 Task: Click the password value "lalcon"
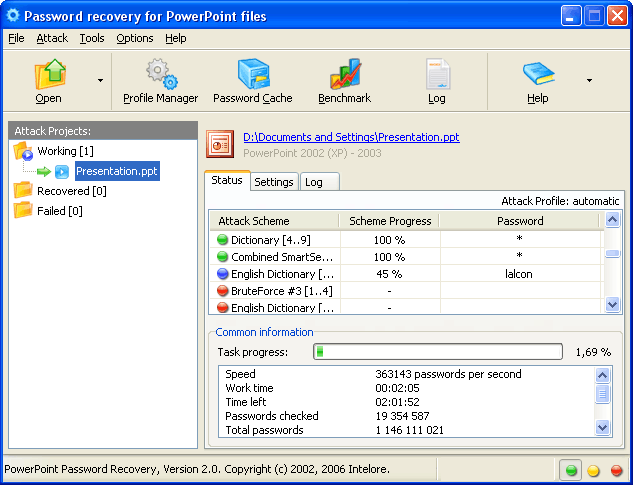tap(519, 274)
